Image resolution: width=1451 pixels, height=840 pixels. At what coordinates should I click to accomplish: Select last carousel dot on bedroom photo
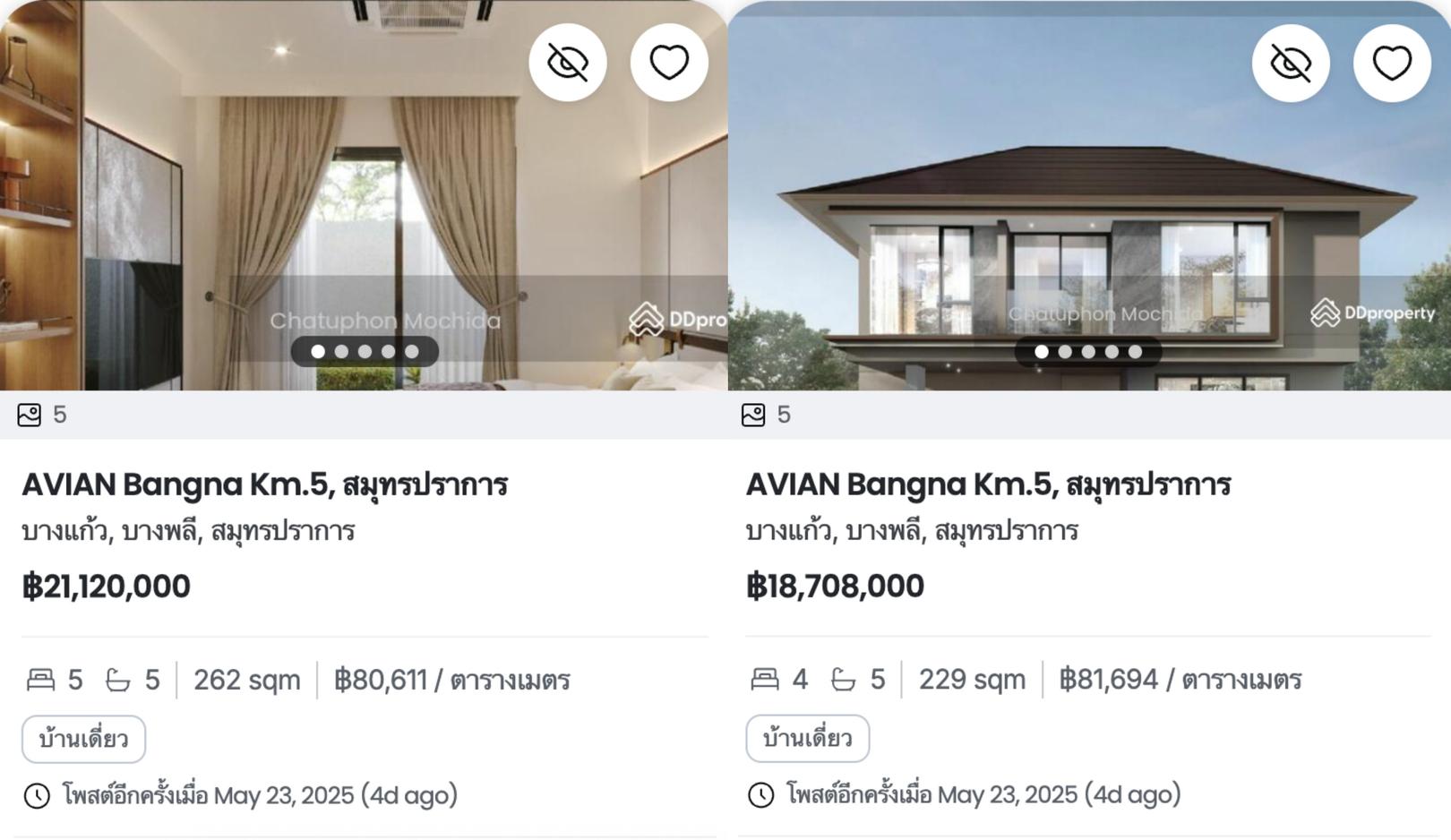(x=411, y=351)
